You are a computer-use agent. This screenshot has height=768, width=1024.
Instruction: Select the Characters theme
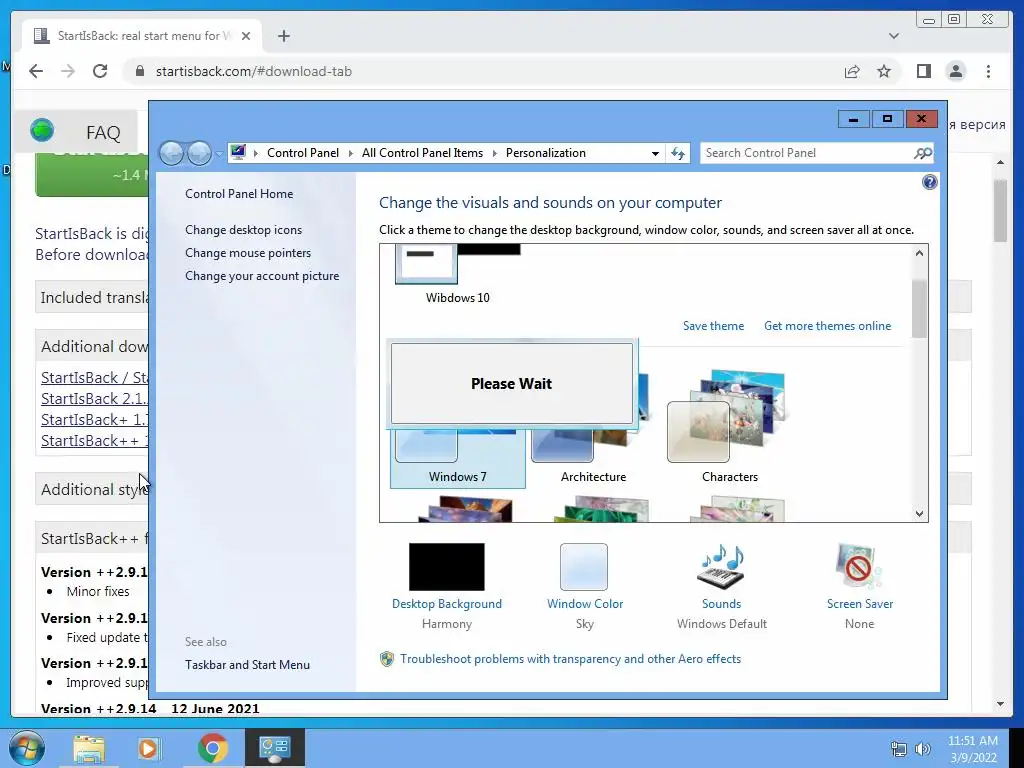click(729, 428)
